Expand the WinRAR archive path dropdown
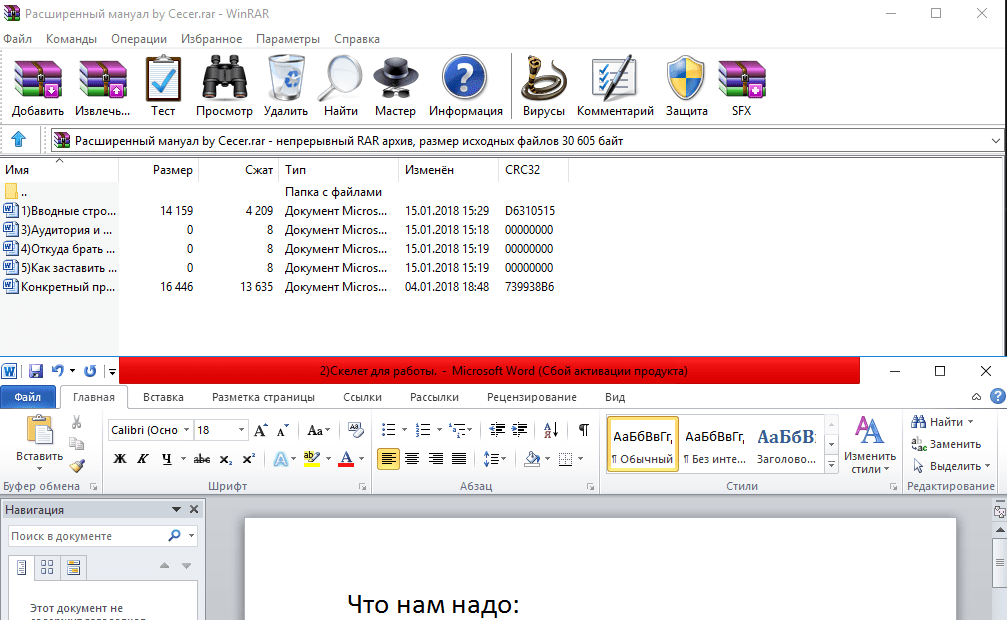 [994, 141]
